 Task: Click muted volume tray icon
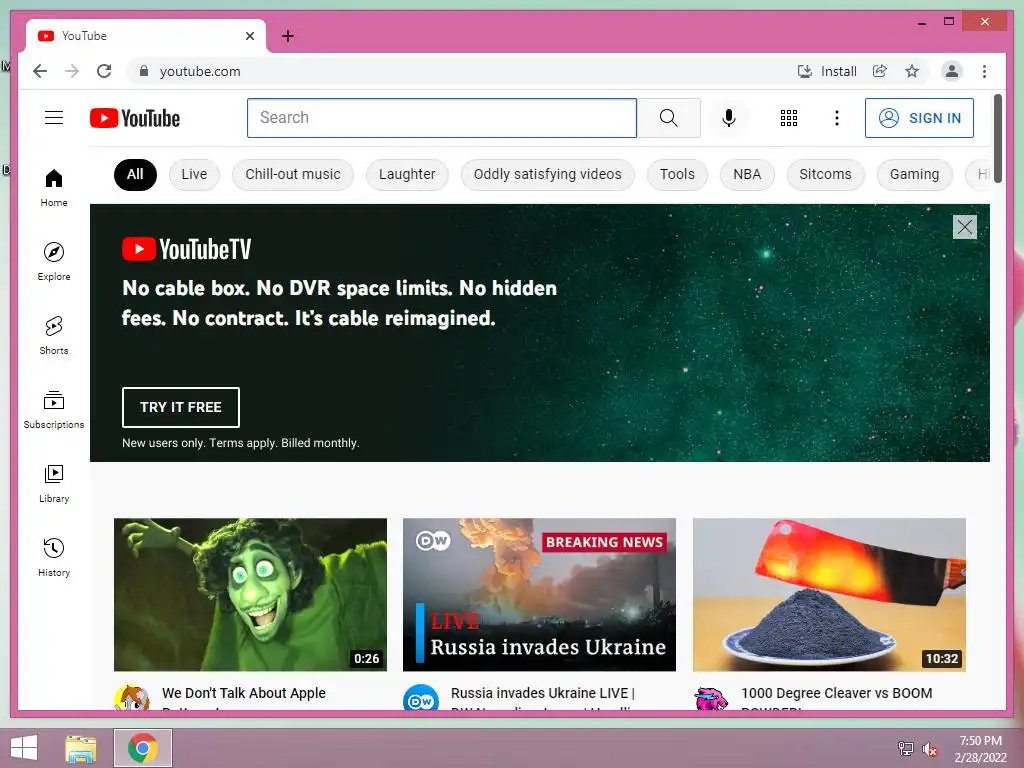tap(929, 749)
